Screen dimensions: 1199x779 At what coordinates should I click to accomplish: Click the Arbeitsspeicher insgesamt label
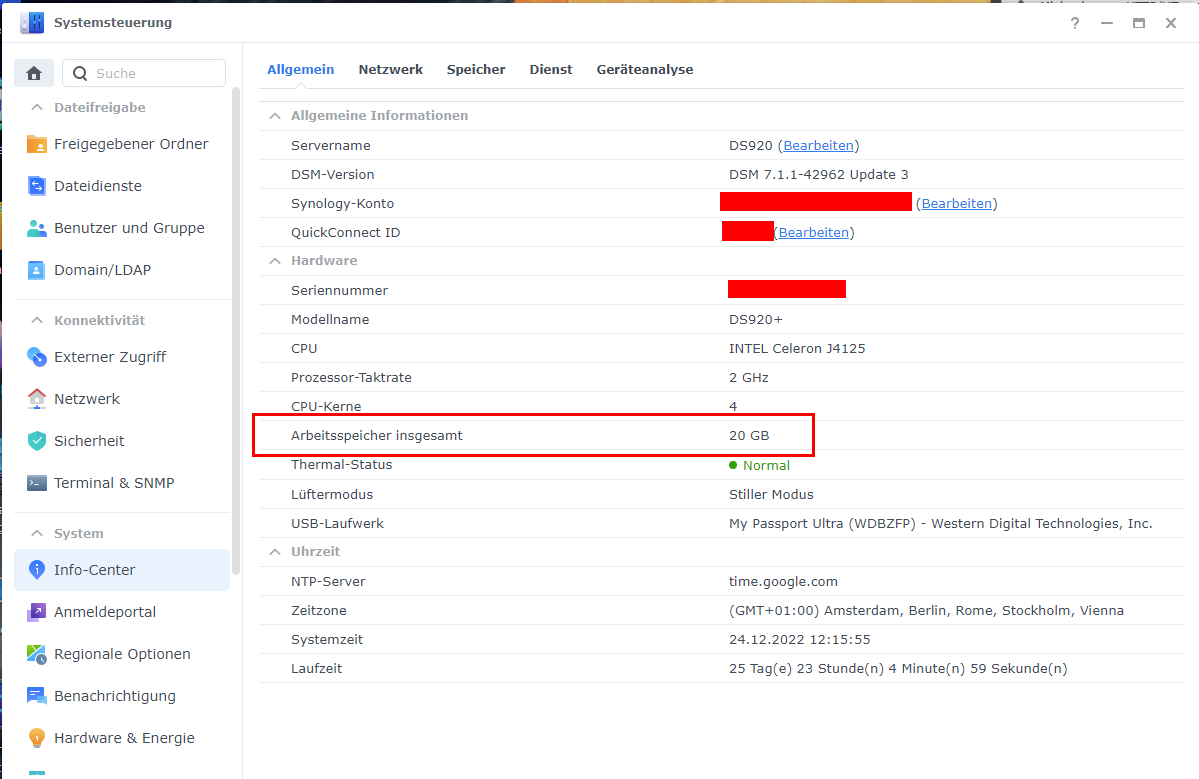click(376, 436)
